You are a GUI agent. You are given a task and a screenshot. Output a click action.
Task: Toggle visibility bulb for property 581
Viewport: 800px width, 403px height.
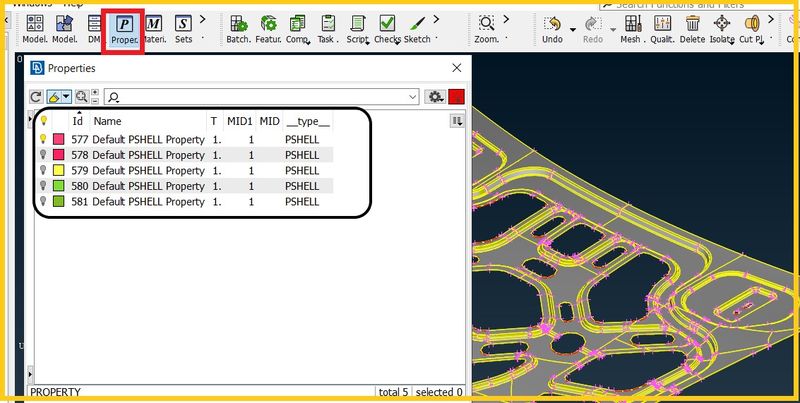click(44, 201)
